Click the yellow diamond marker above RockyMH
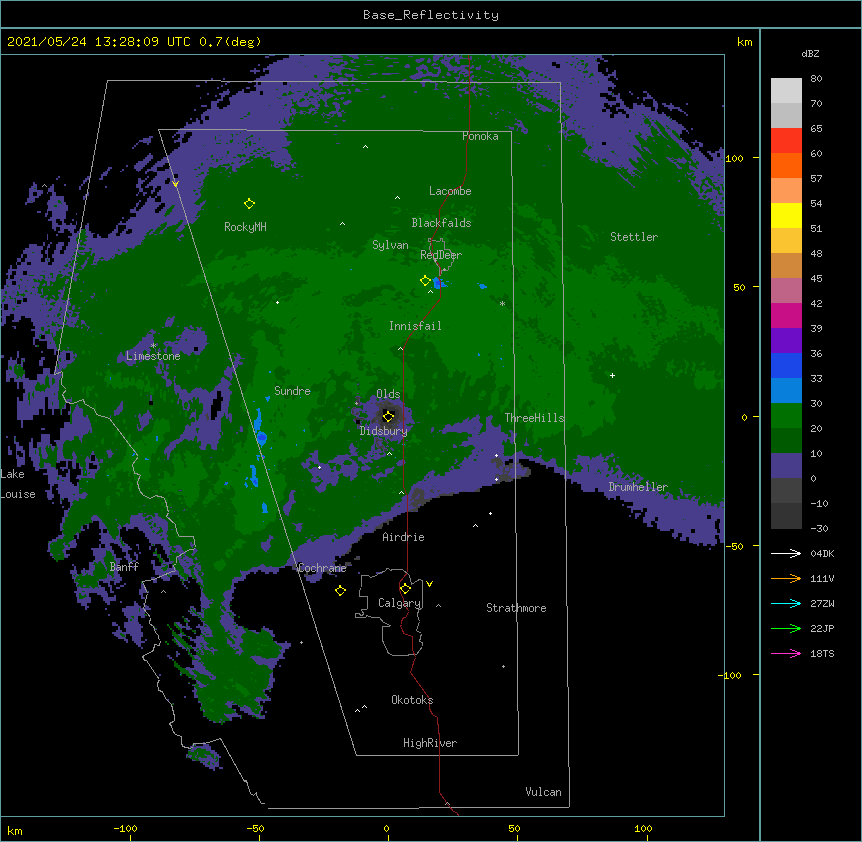 [x=249, y=204]
